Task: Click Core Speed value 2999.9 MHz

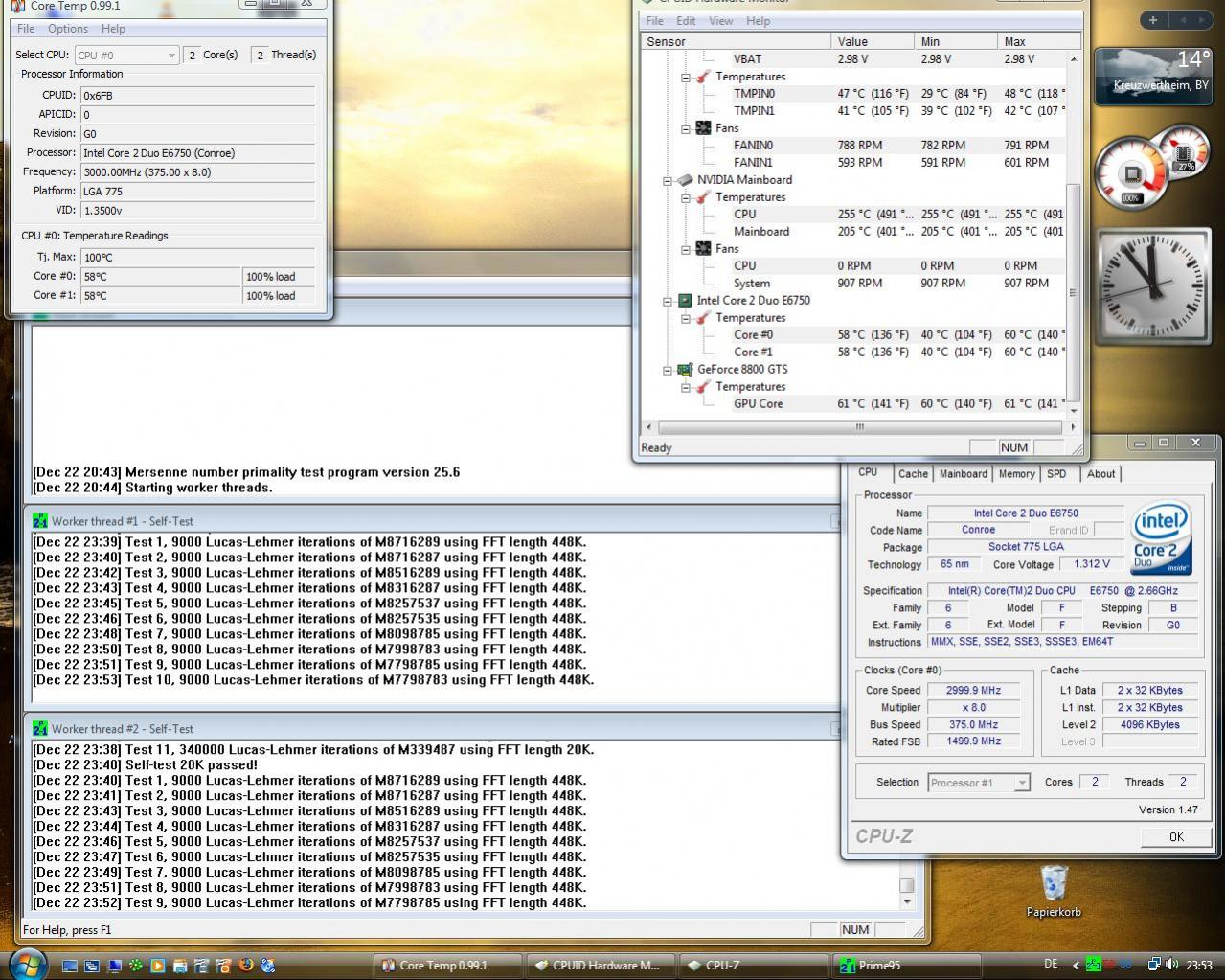Action: pos(972,691)
